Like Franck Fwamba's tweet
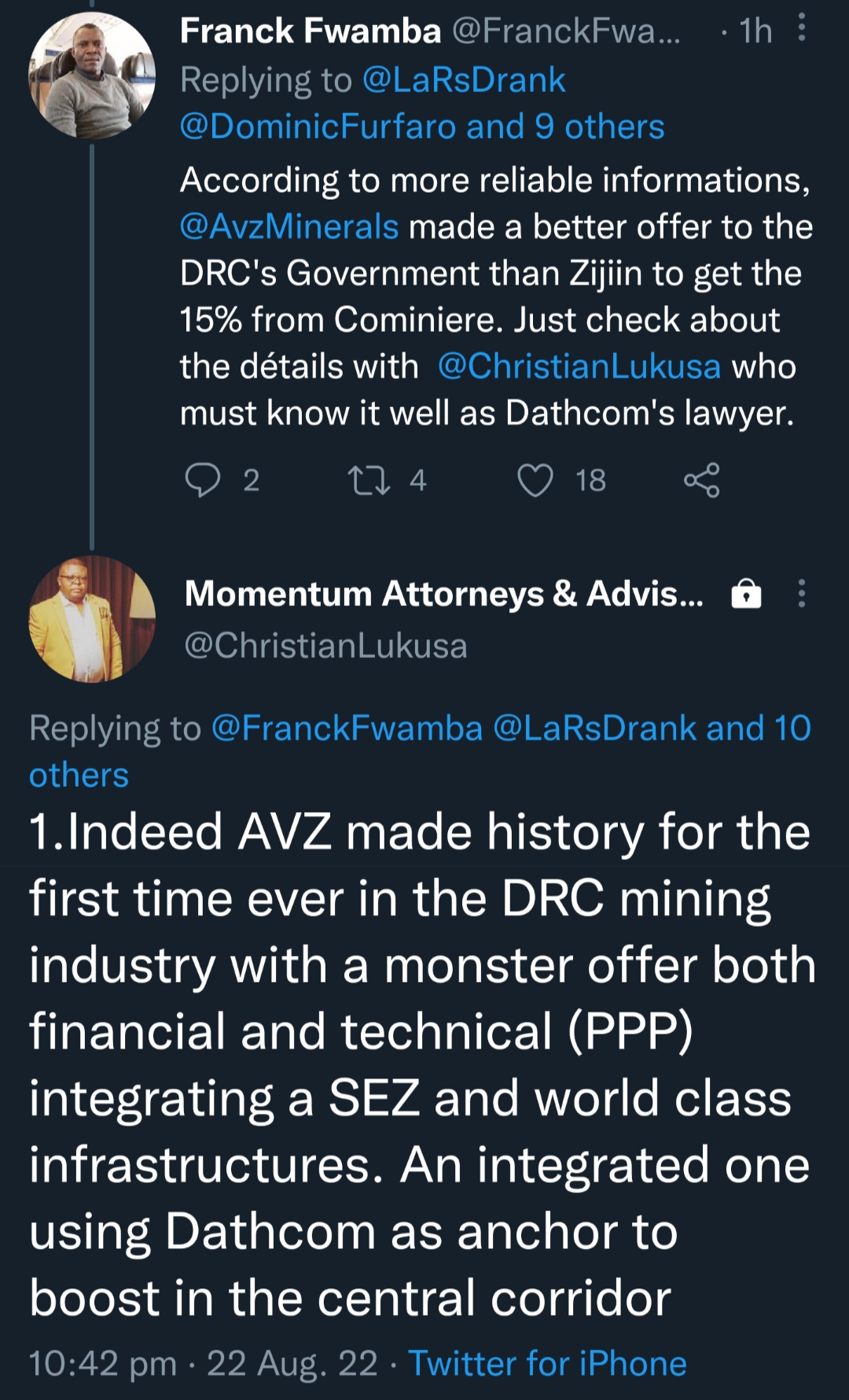 pyautogui.click(x=535, y=480)
